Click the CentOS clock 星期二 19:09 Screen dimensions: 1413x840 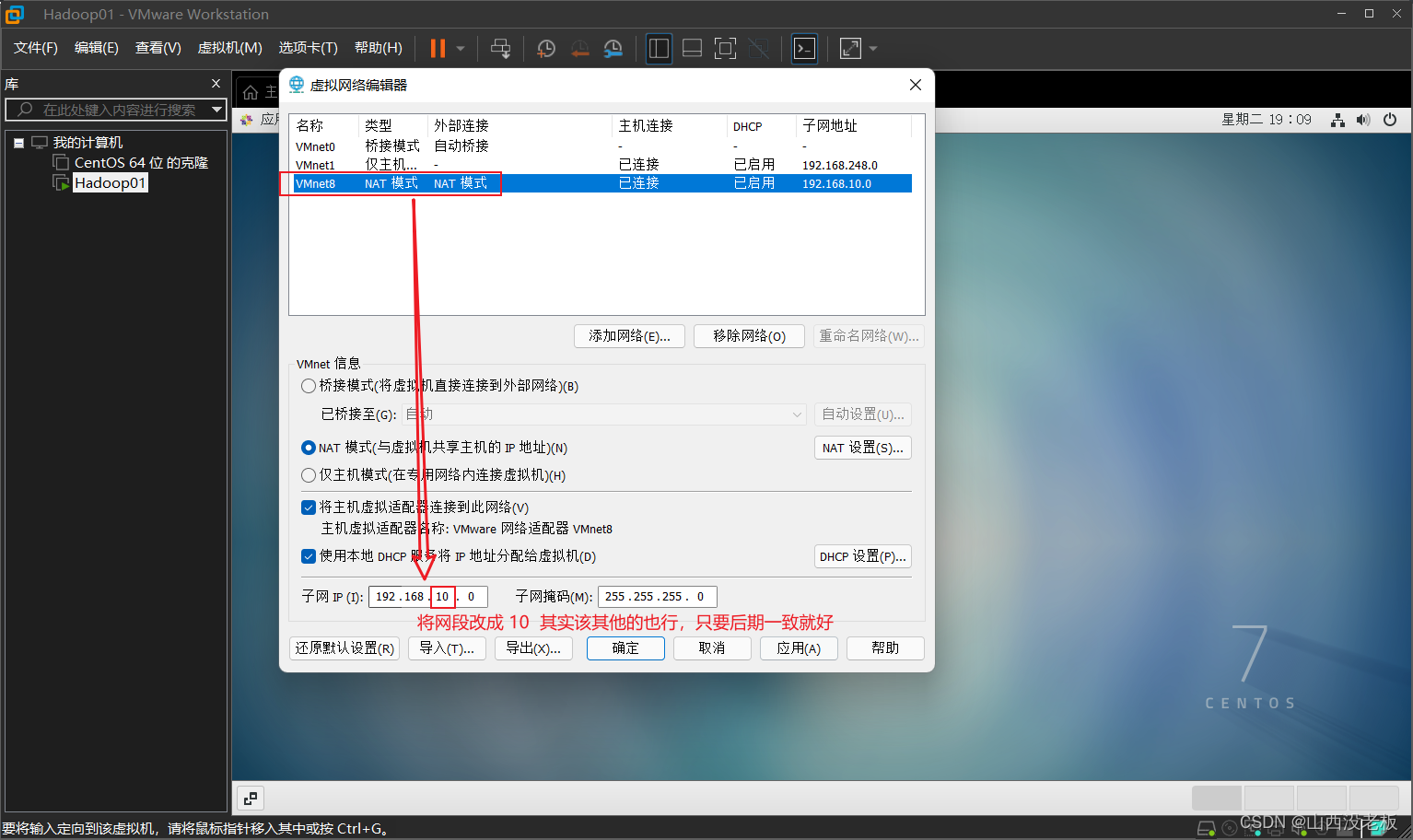tap(1267, 120)
